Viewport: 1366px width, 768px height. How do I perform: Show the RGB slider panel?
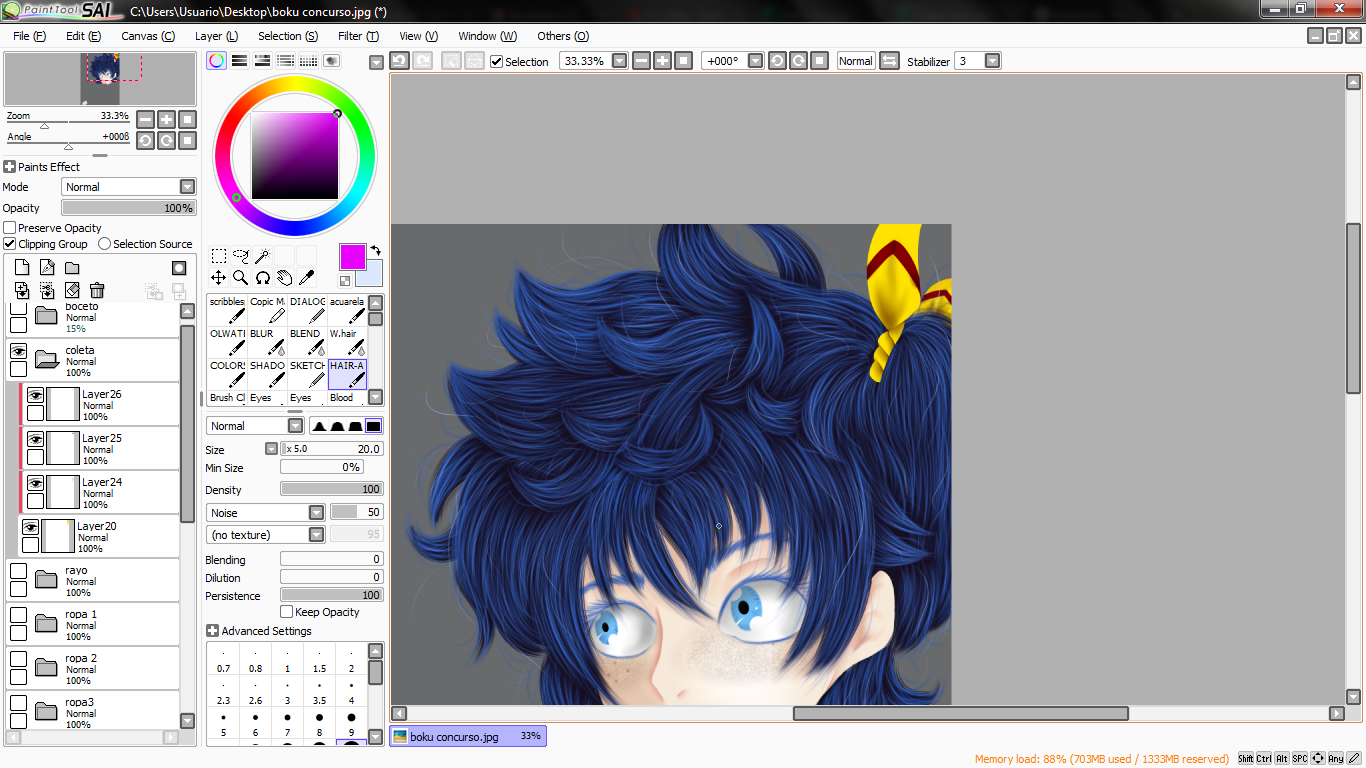[x=239, y=61]
